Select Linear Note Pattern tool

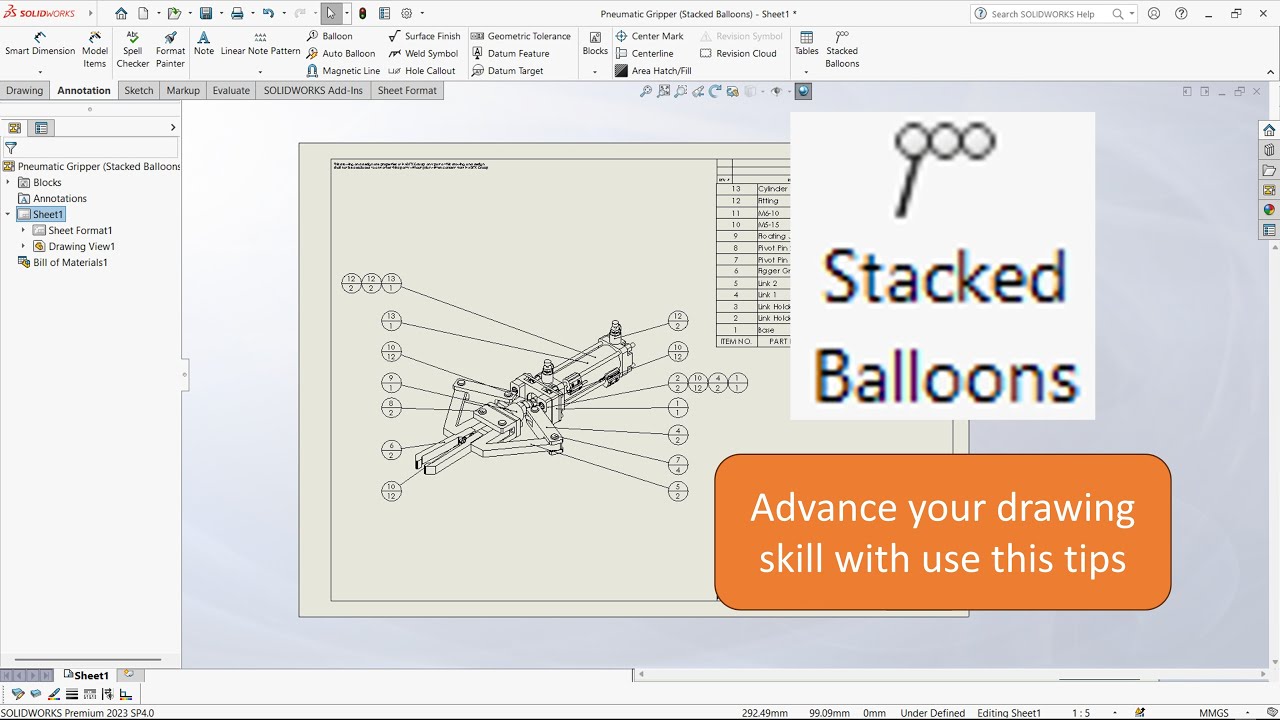(x=260, y=44)
